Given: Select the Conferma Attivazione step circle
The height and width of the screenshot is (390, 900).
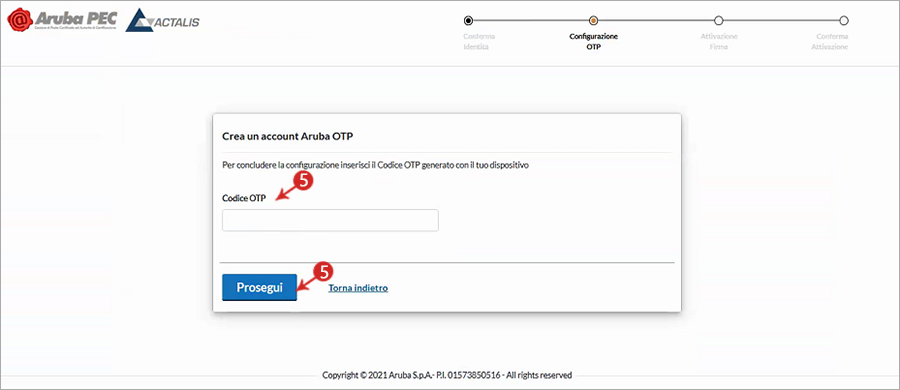Looking at the screenshot, I should pos(844,21).
